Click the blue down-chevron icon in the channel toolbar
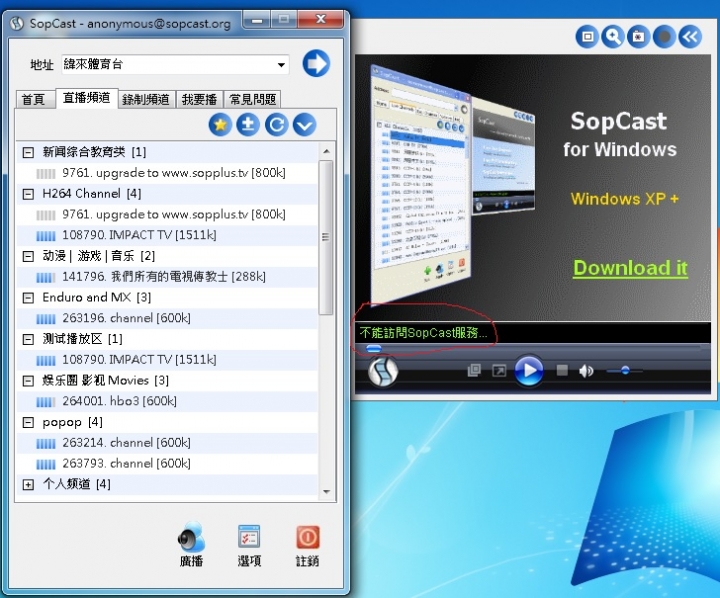 point(305,124)
